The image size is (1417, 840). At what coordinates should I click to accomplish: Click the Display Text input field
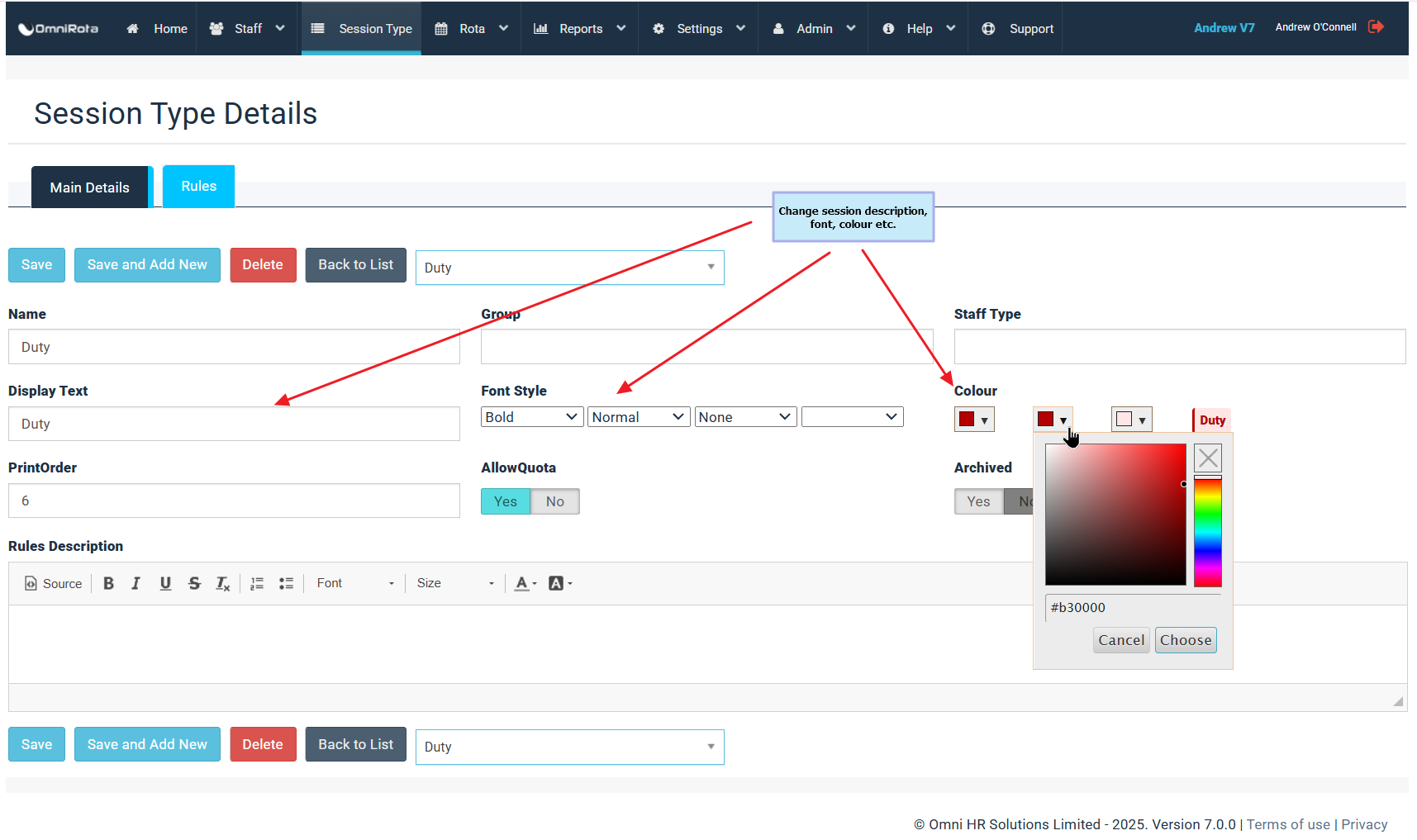click(x=234, y=424)
